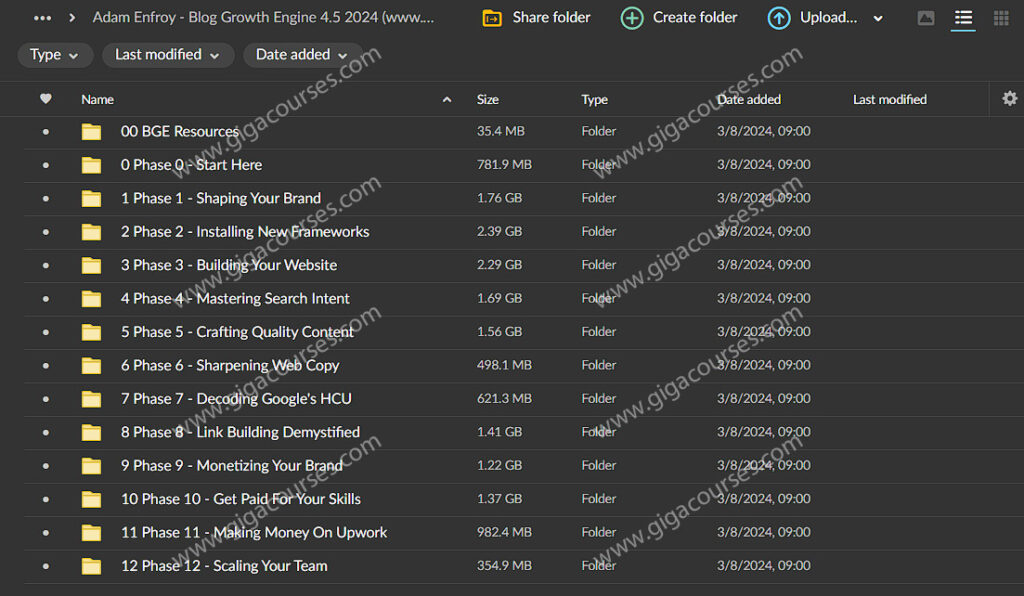Switch to thumbnail preview view
The height and width of the screenshot is (596, 1024).
(x=925, y=17)
